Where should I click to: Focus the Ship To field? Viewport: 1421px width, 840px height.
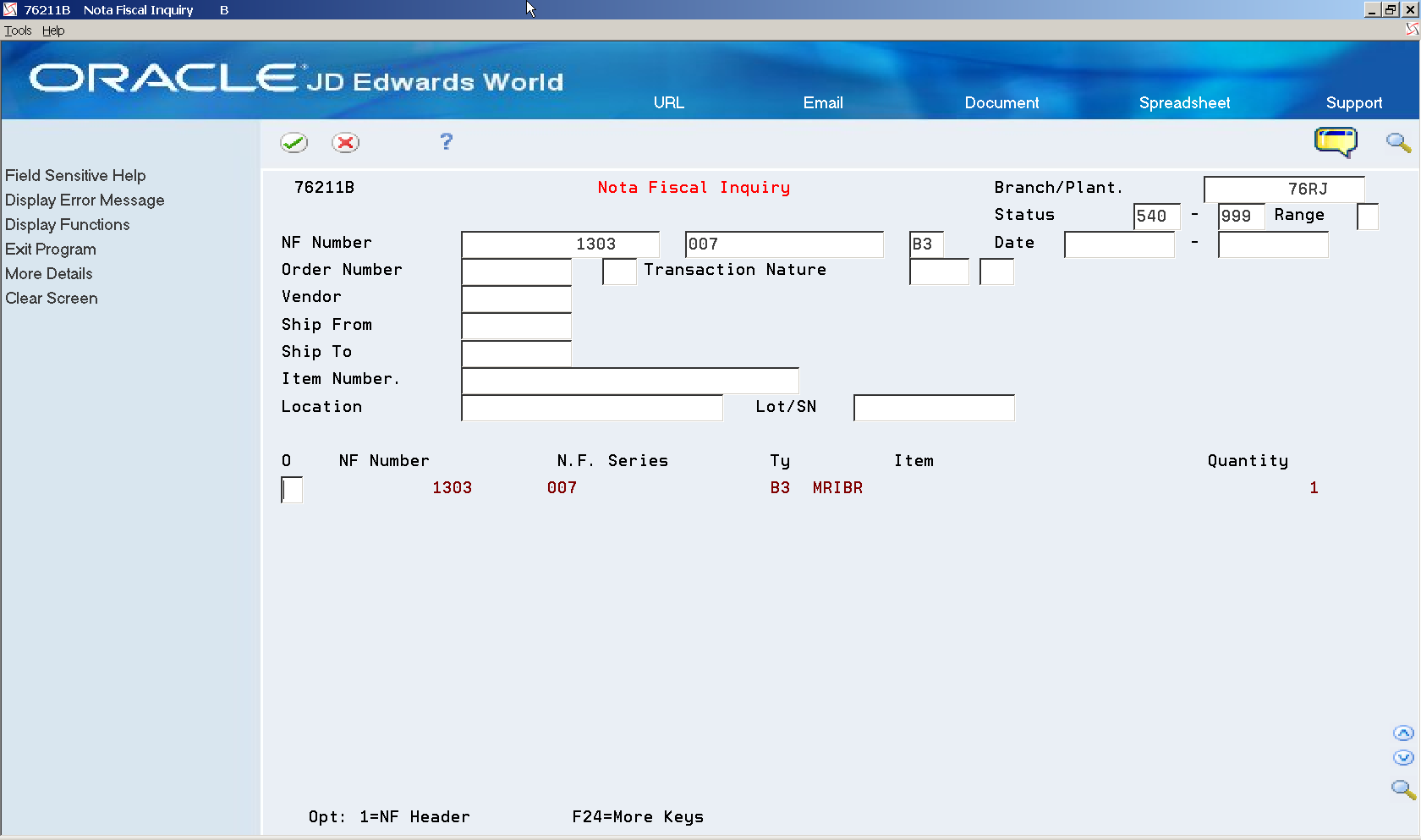[517, 354]
